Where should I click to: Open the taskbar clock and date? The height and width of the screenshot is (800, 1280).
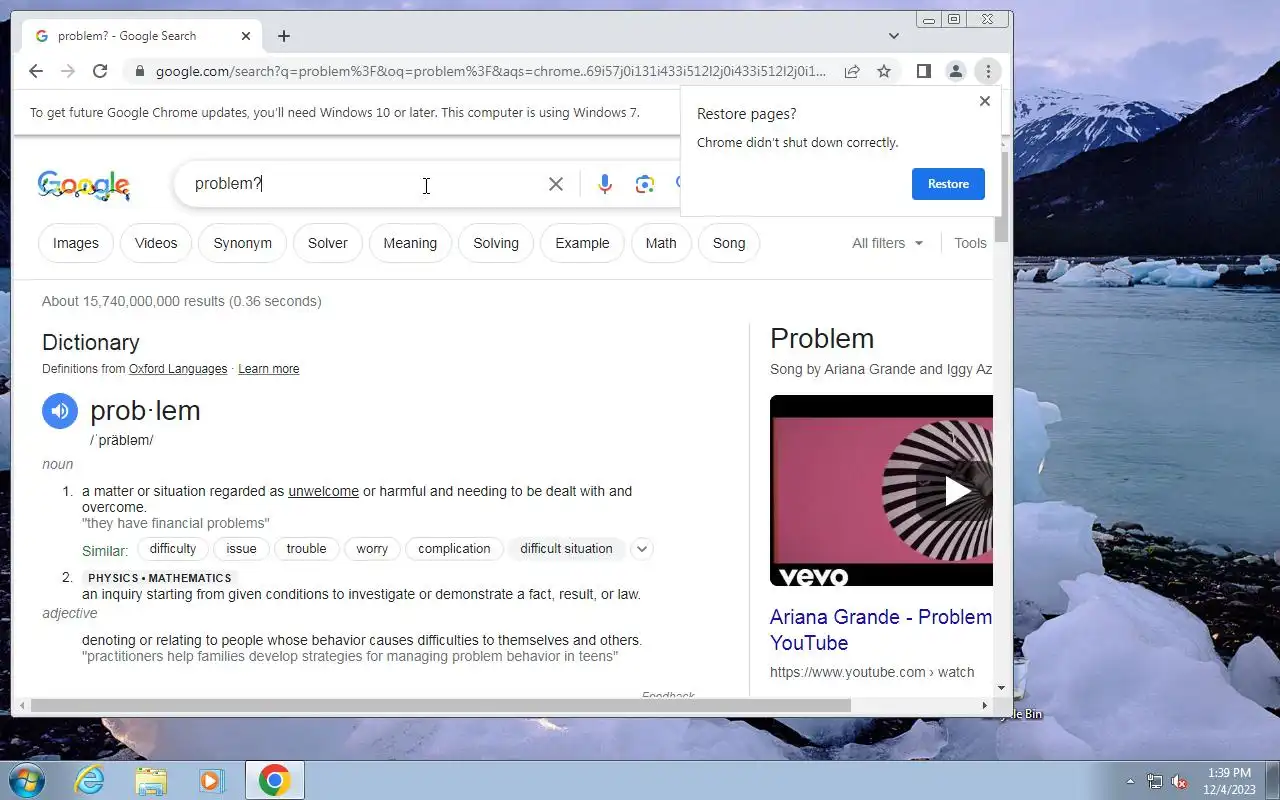coord(1230,781)
